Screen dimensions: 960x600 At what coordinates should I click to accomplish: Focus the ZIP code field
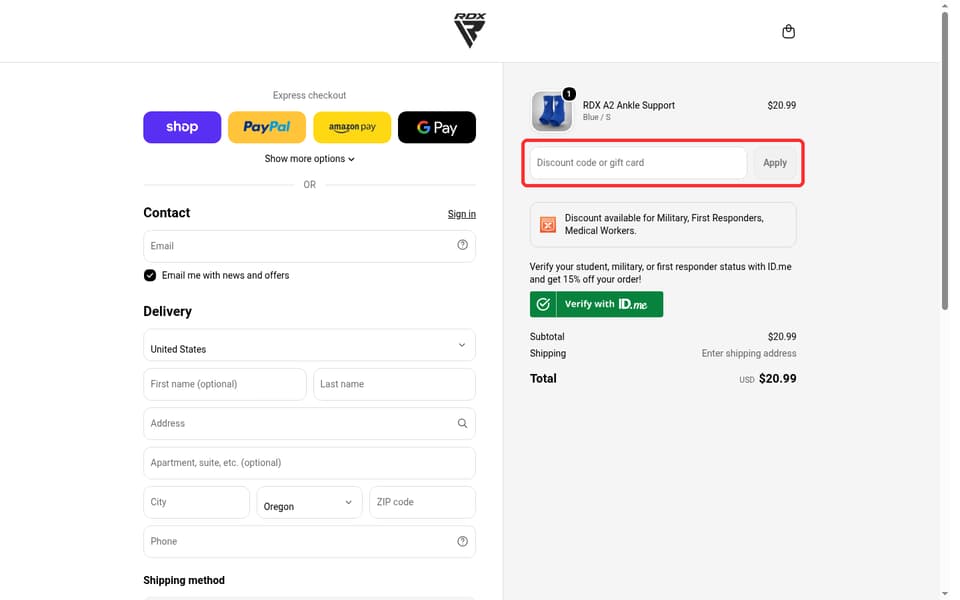pos(422,502)
